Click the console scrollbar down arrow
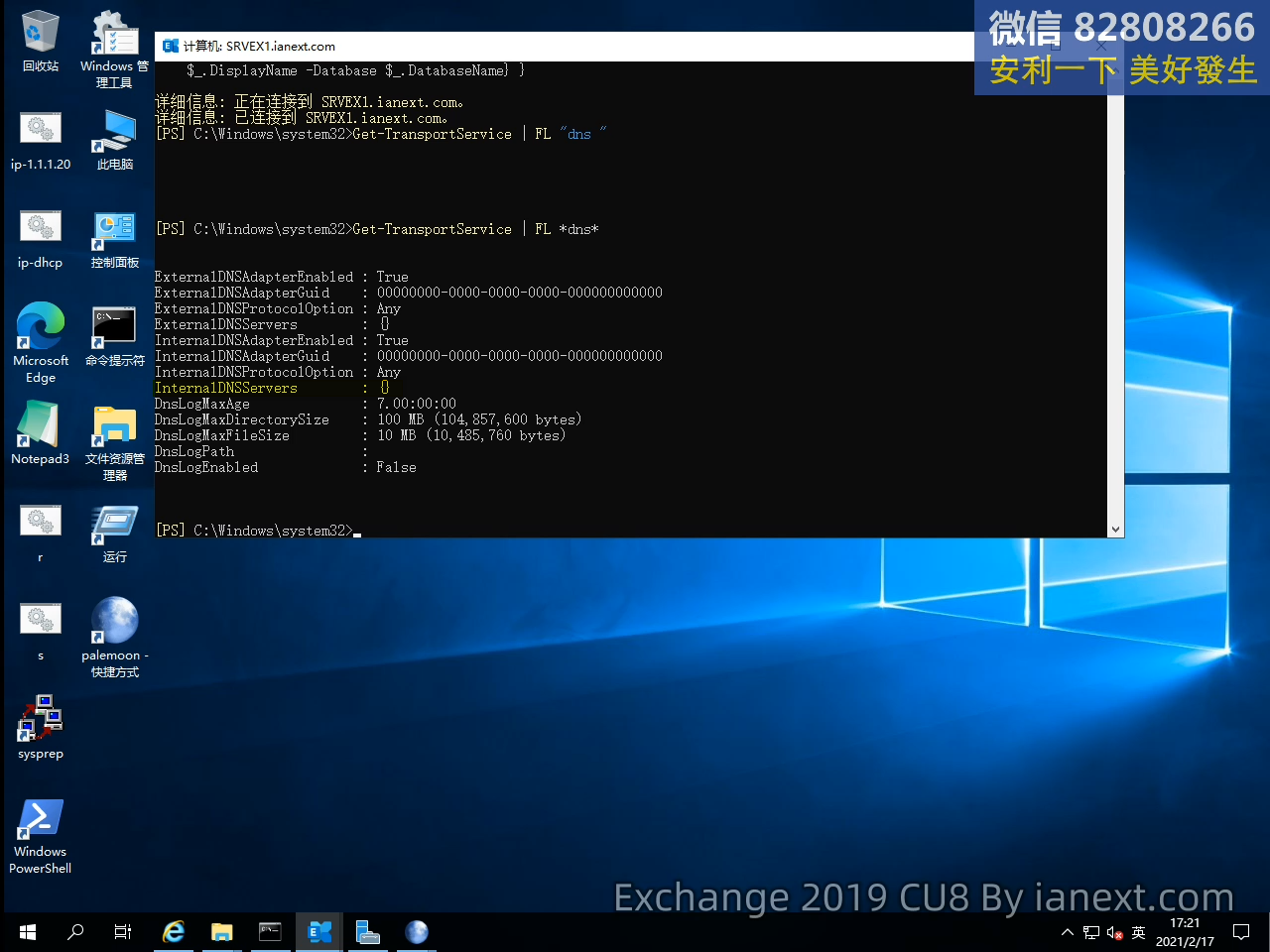Screen dimensions: 1270x952 1115,530
